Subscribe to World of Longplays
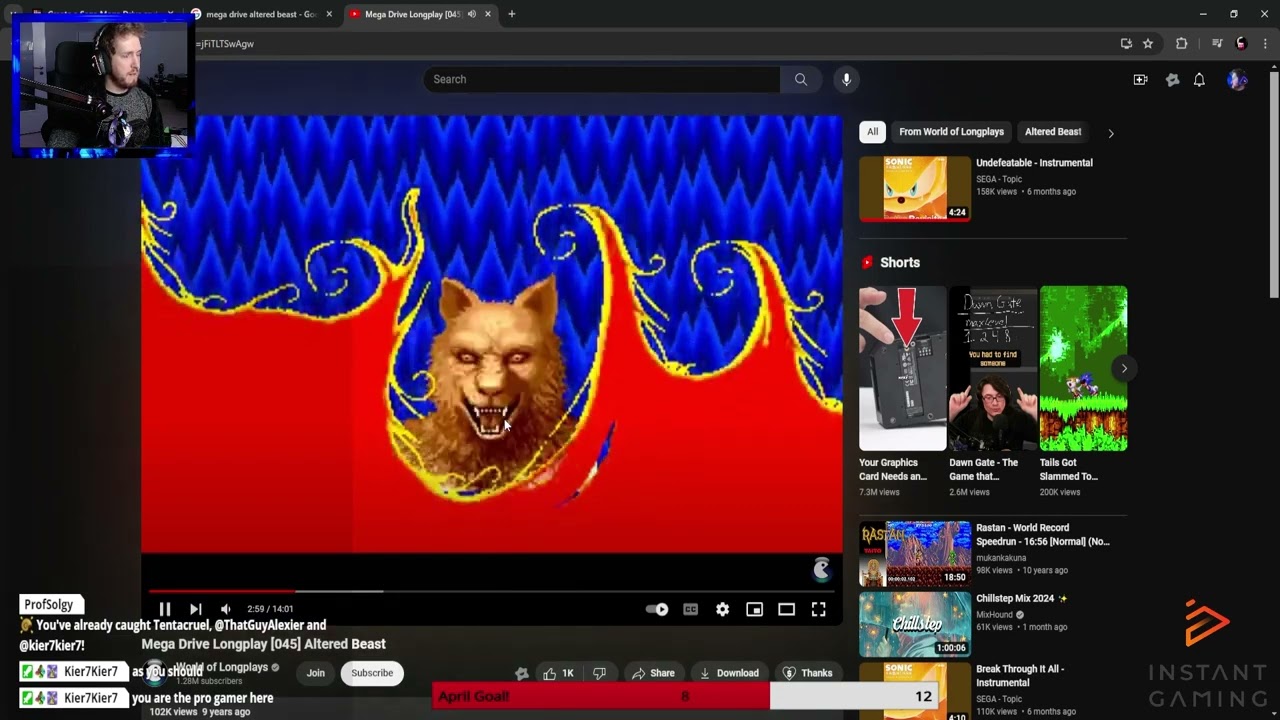The height and width of the screenshot is (720, 1280). (372, 673)
